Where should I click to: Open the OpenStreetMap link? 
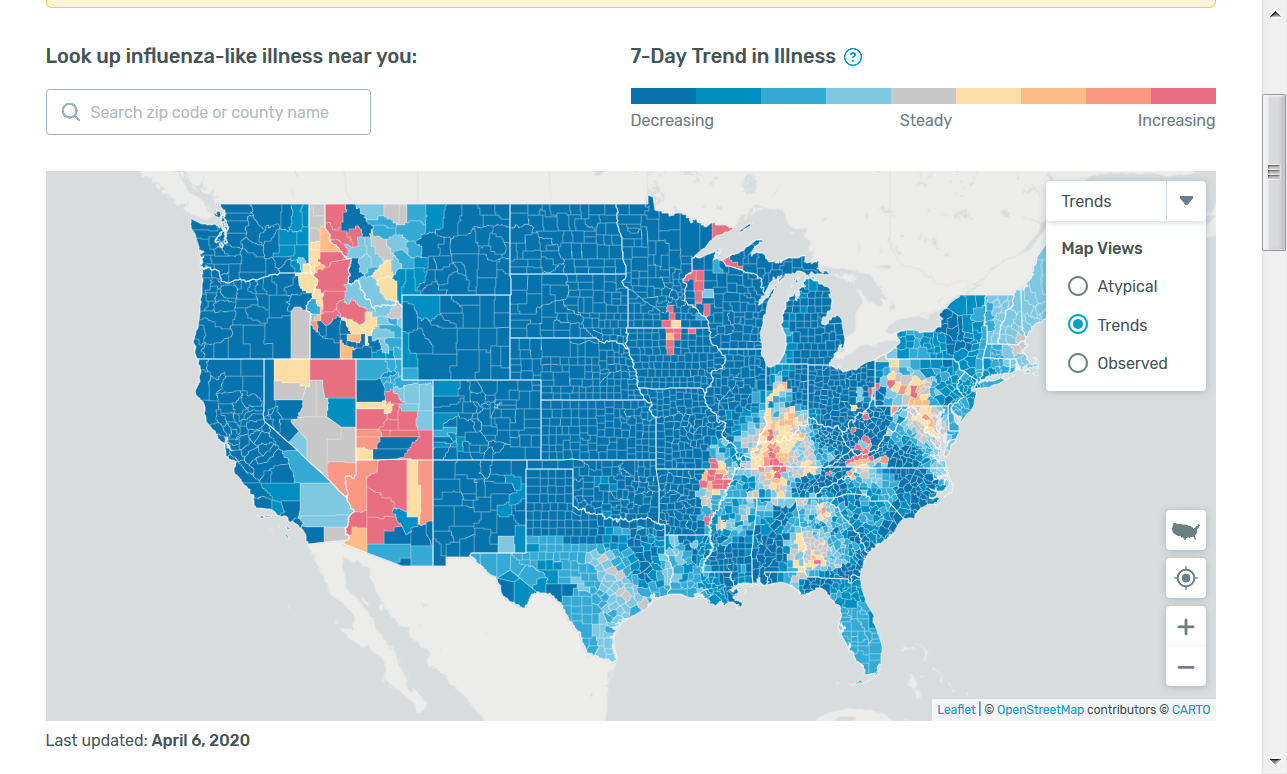pyautogui.click(x=1040, y=710)
